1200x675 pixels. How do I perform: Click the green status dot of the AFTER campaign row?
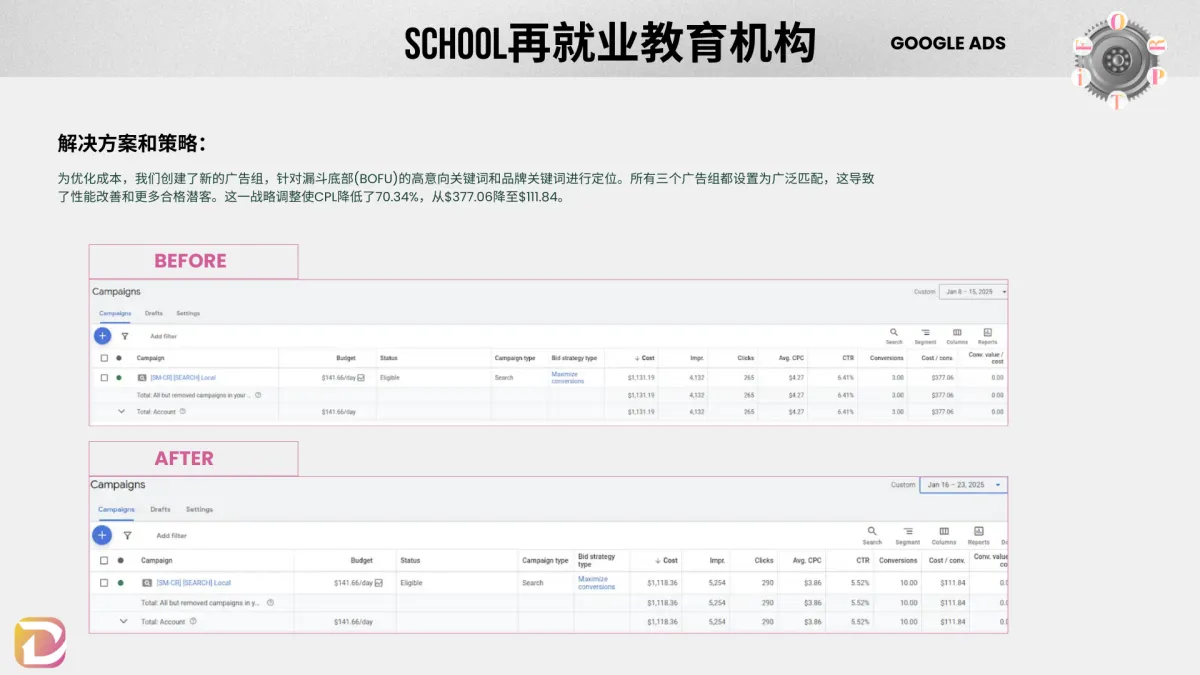(x=121, y=582)
